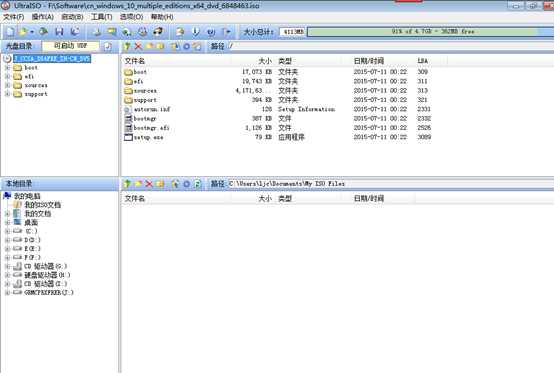Select the bootmgr.efi file row
554x373 pixels.
click(x=278, y=128)
